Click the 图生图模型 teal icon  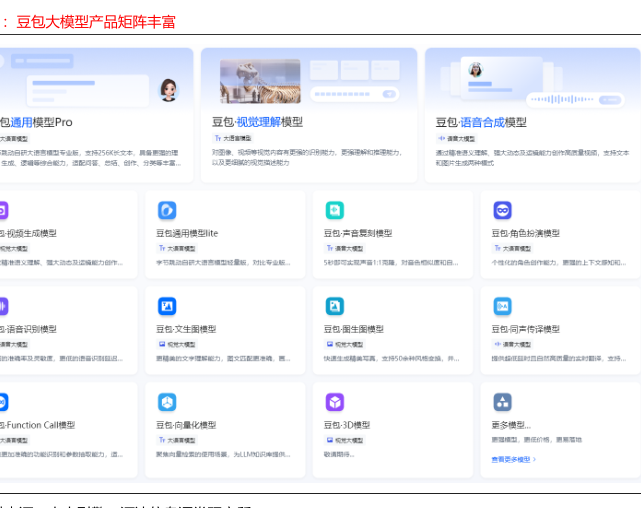[334, 306]
